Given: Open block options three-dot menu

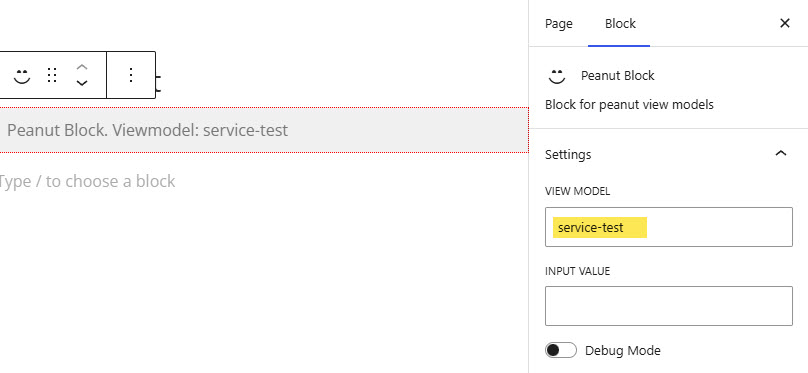Looking at the screenshot, I should [131, 75].
